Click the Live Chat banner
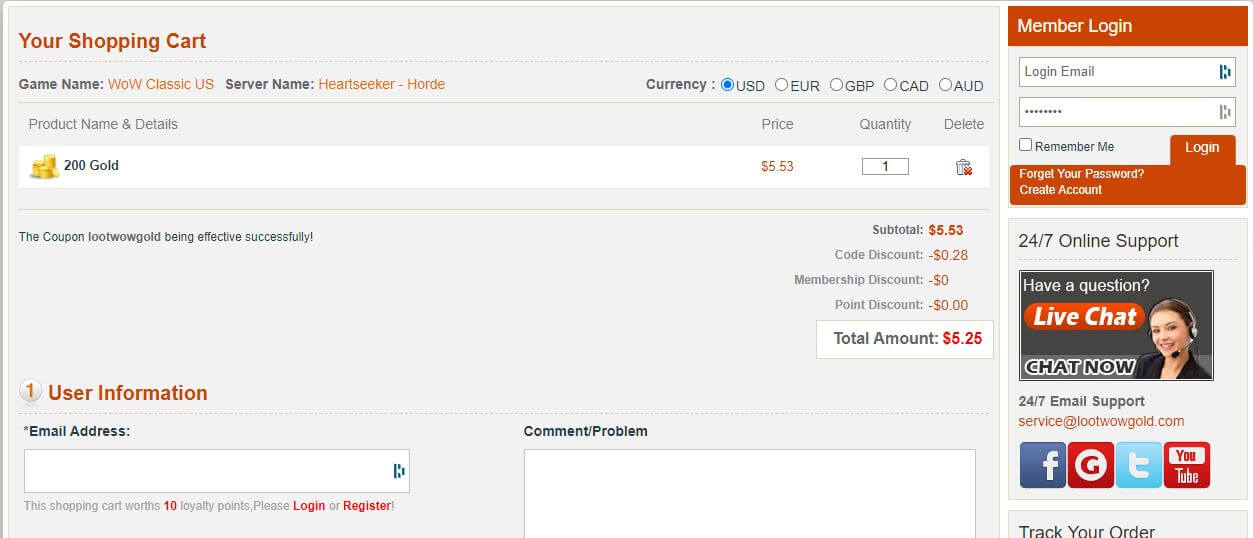This screenshot has height=538, width=1253. tap(1116, 325)
